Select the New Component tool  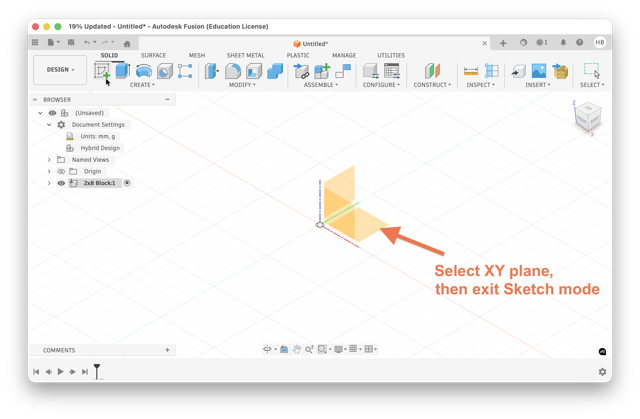[322, 71]
